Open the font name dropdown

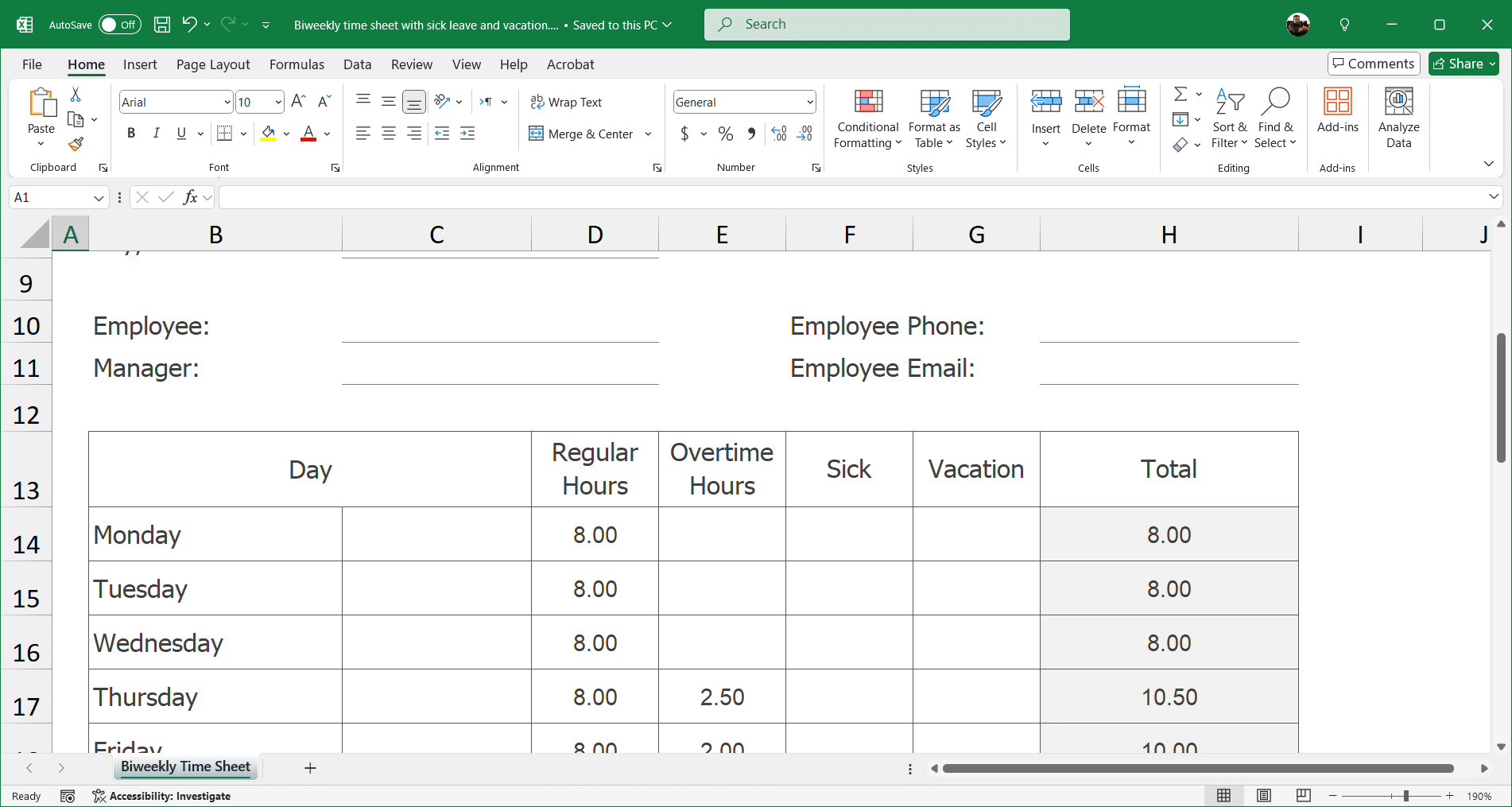[227, 102]
